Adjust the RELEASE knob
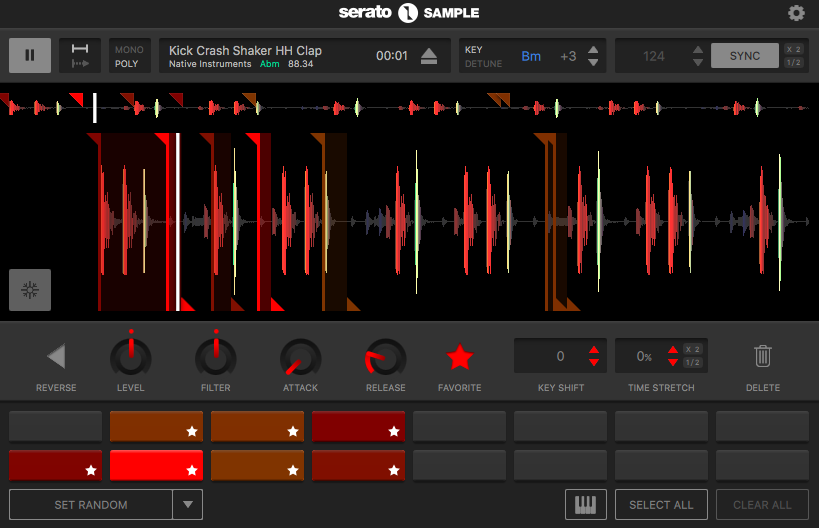Image resolution: width=819 pixels, height=528 pixels. [x=385, y=358]
